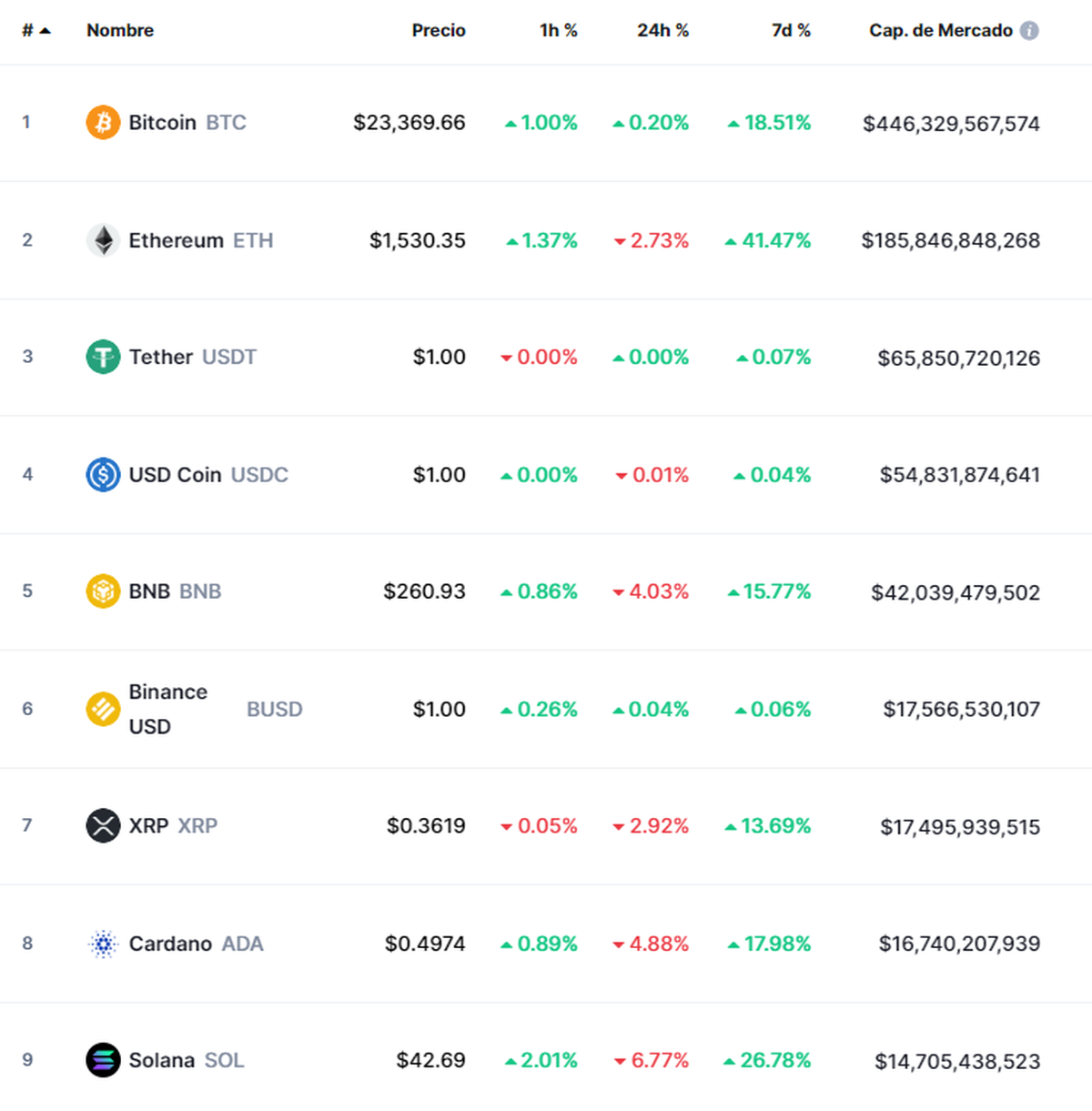Click the red down arrow beside Solana's 6.77%
This screenshot has width=1092, height=1111.
click(622, 1060)
